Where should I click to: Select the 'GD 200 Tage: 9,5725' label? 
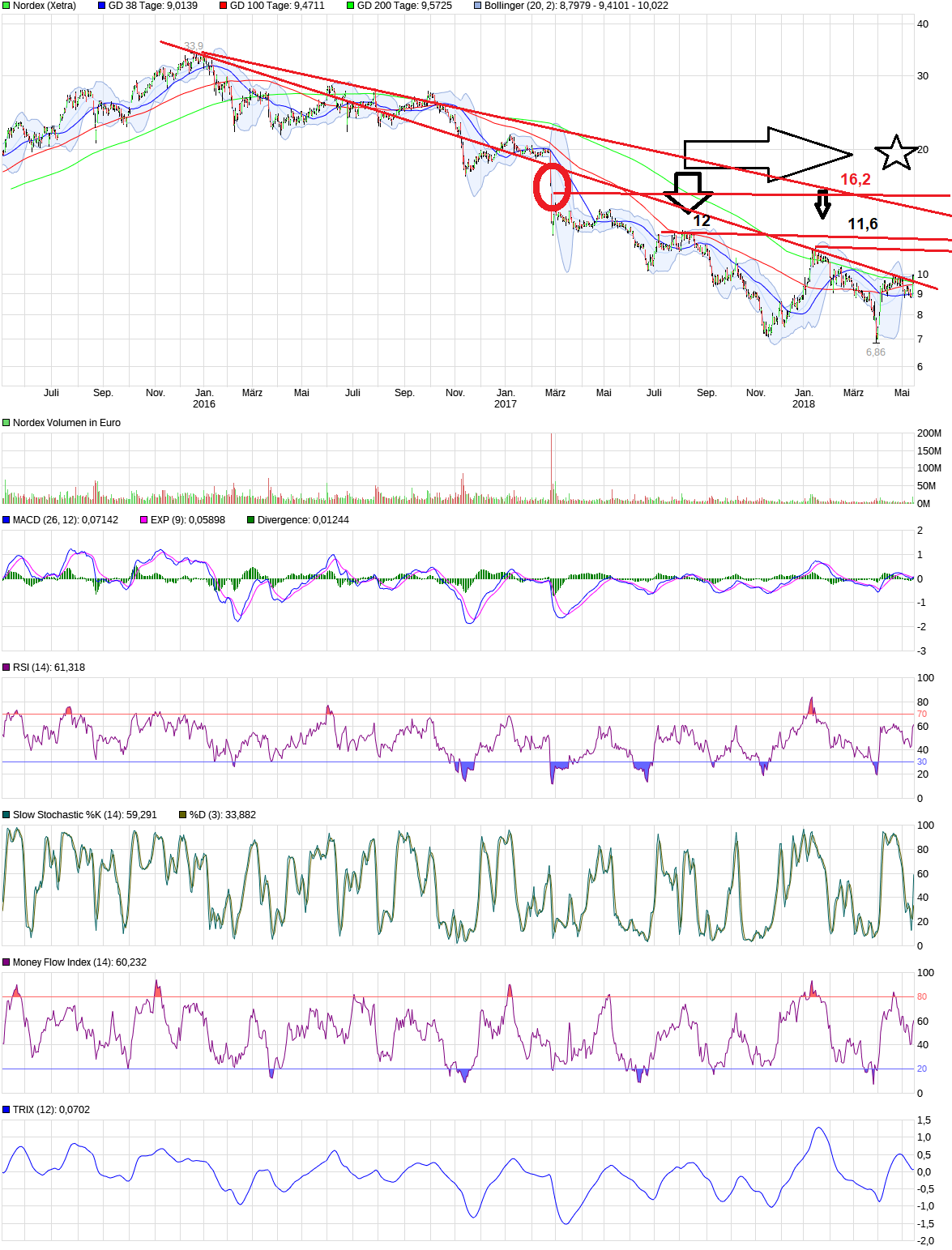404,6
